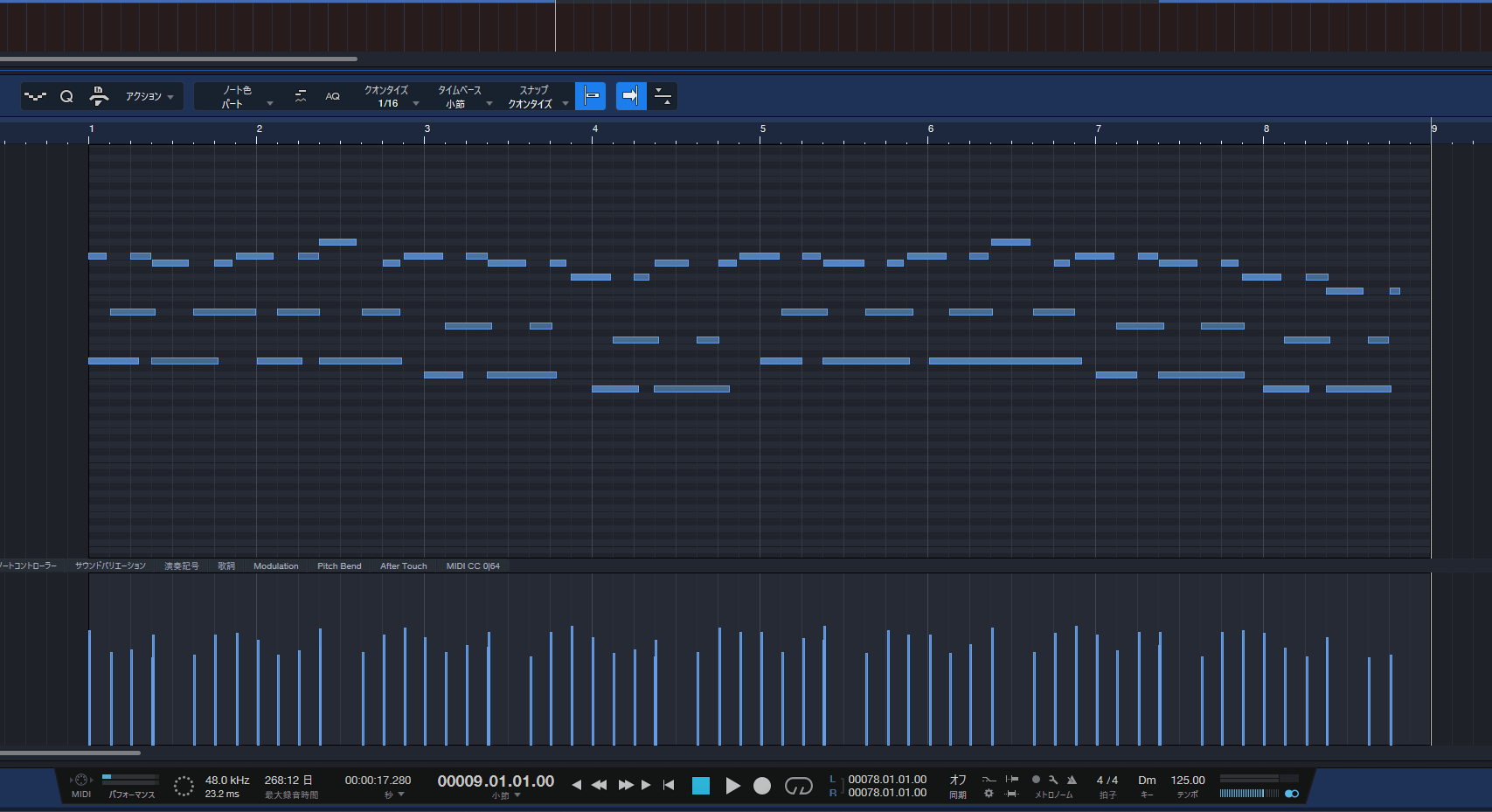
Task: Toggle the stereo/mono linked circles icon
Action: pyautogui.click(x=1292, y=794)
